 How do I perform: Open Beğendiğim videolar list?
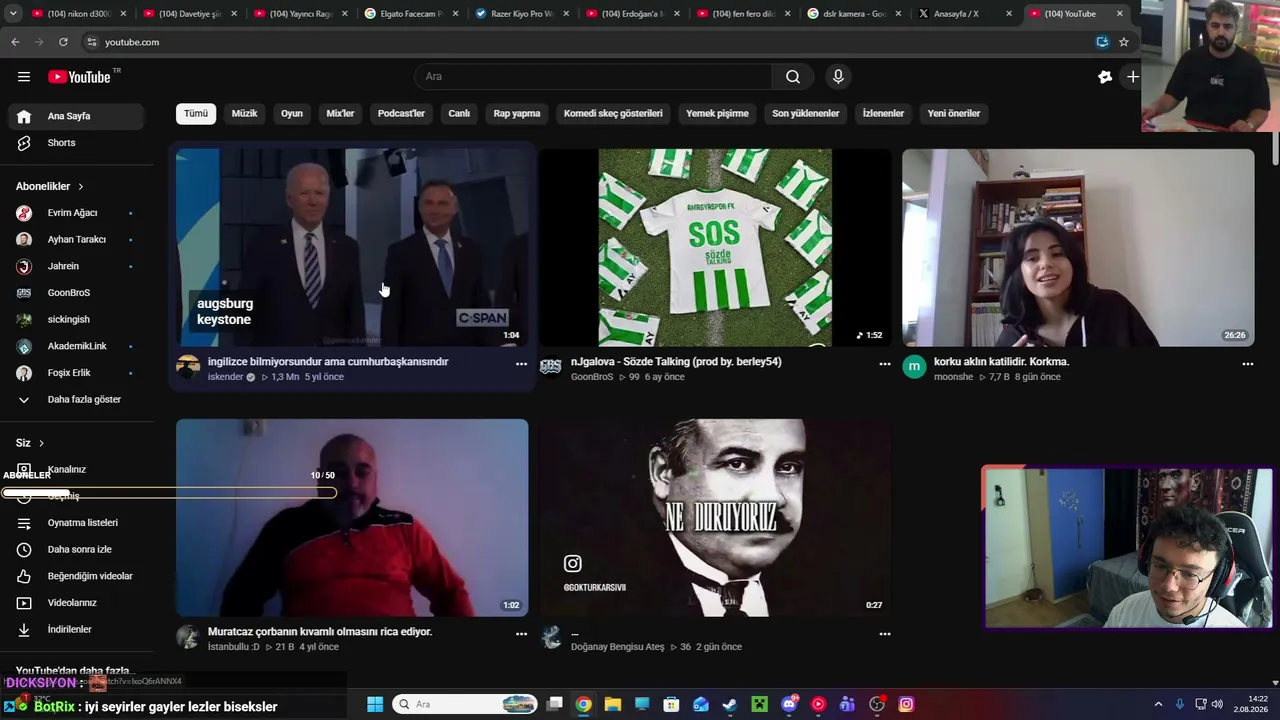(78, 576)
